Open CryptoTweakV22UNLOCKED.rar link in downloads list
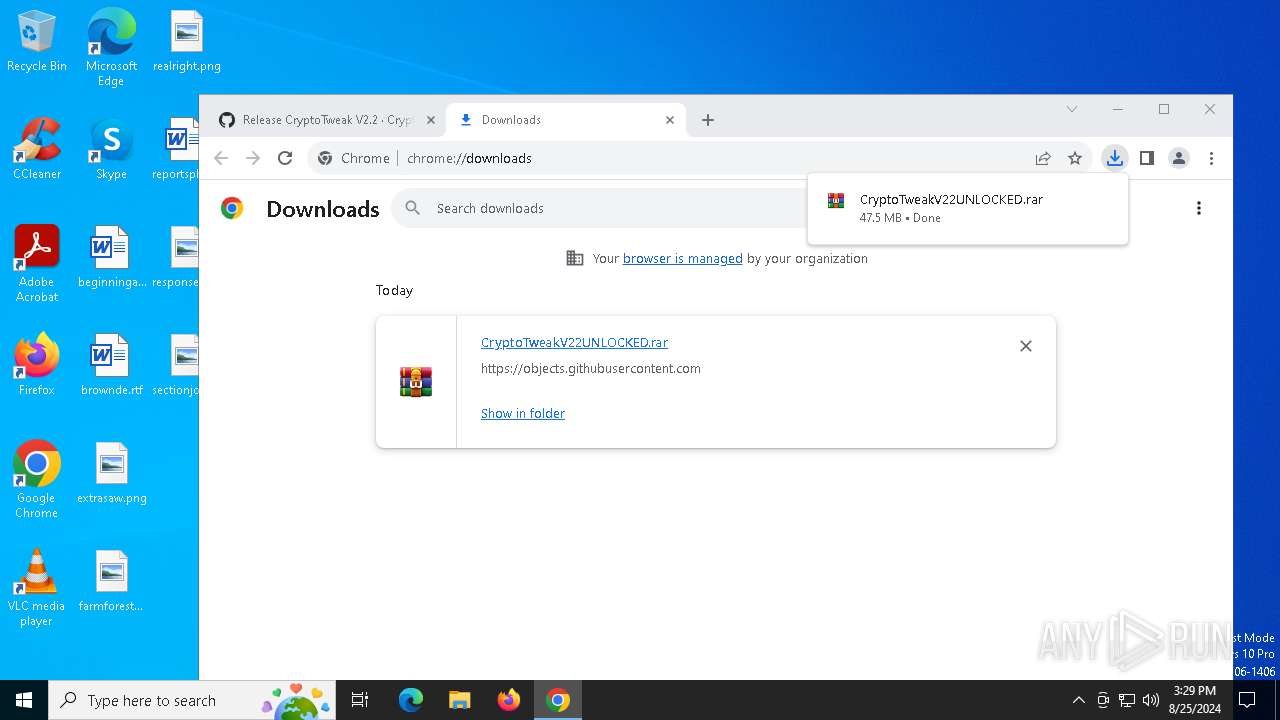1280x720 pixels. [x=574, y=342]
